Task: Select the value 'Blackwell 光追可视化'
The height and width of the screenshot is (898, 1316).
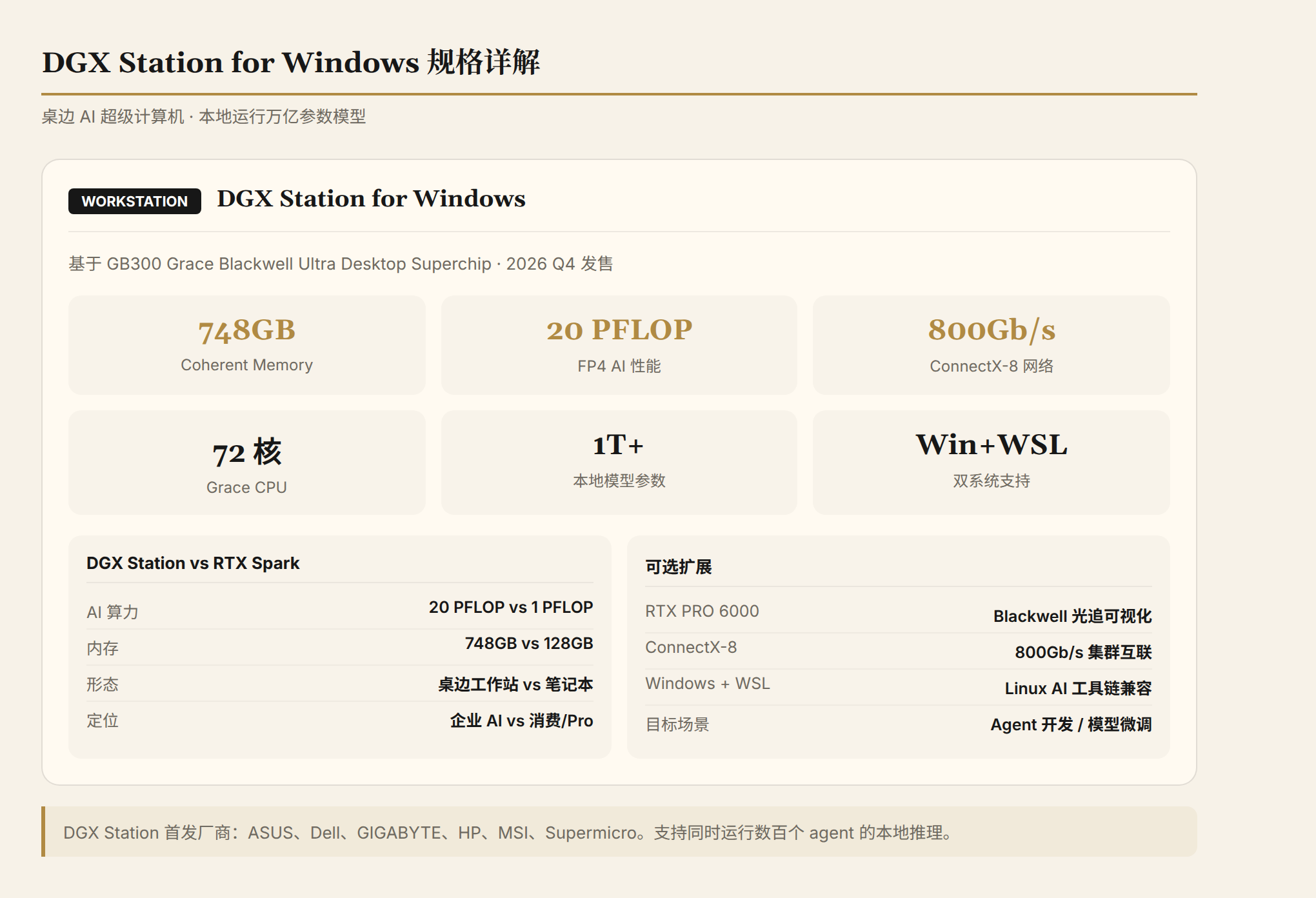Action: coord(1072,616)
